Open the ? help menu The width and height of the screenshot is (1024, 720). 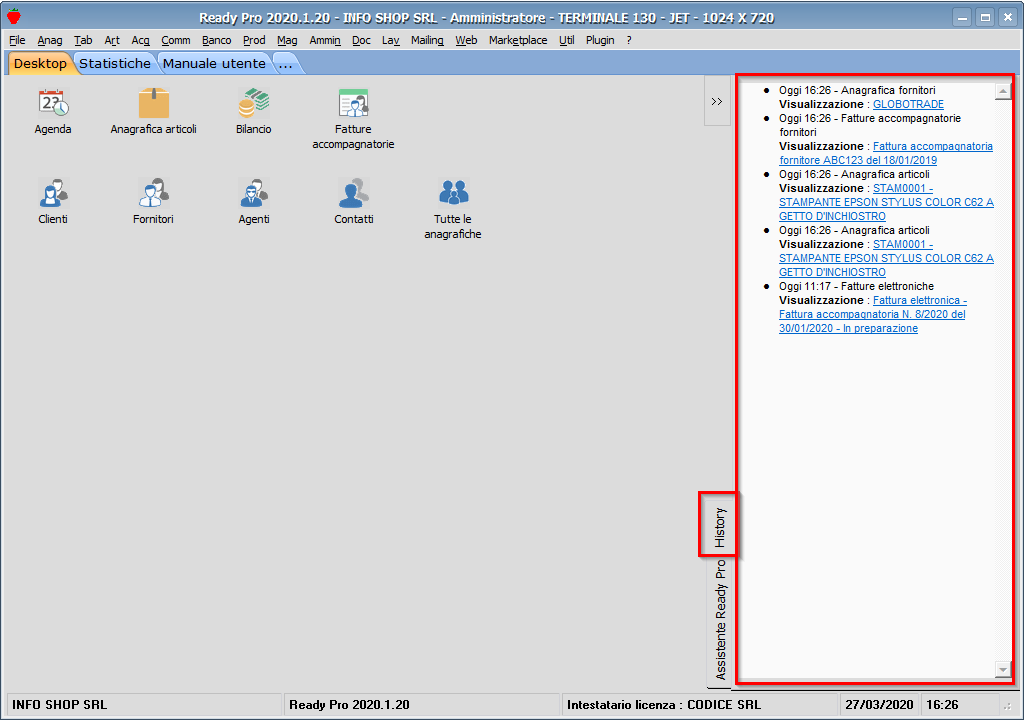[629, 40]
